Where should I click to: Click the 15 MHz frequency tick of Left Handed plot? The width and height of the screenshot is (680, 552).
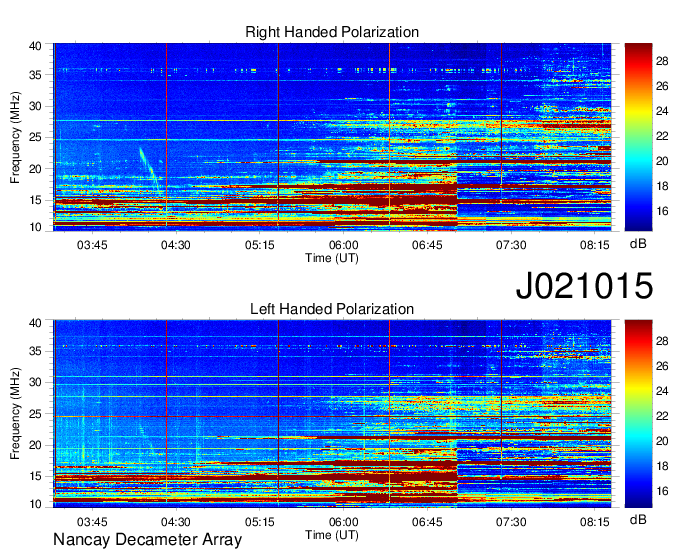click(36, 477)
